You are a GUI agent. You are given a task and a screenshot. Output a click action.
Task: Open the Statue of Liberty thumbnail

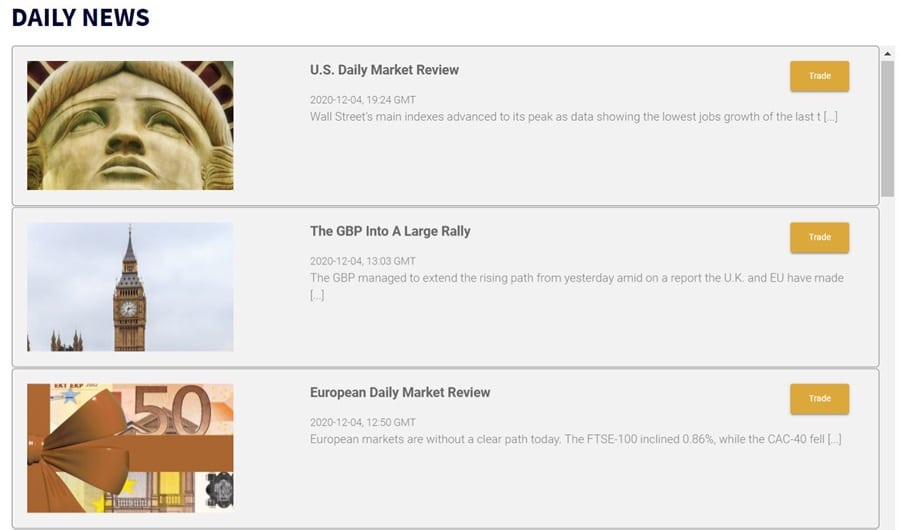pyautogui.click(x=130, y=125)
